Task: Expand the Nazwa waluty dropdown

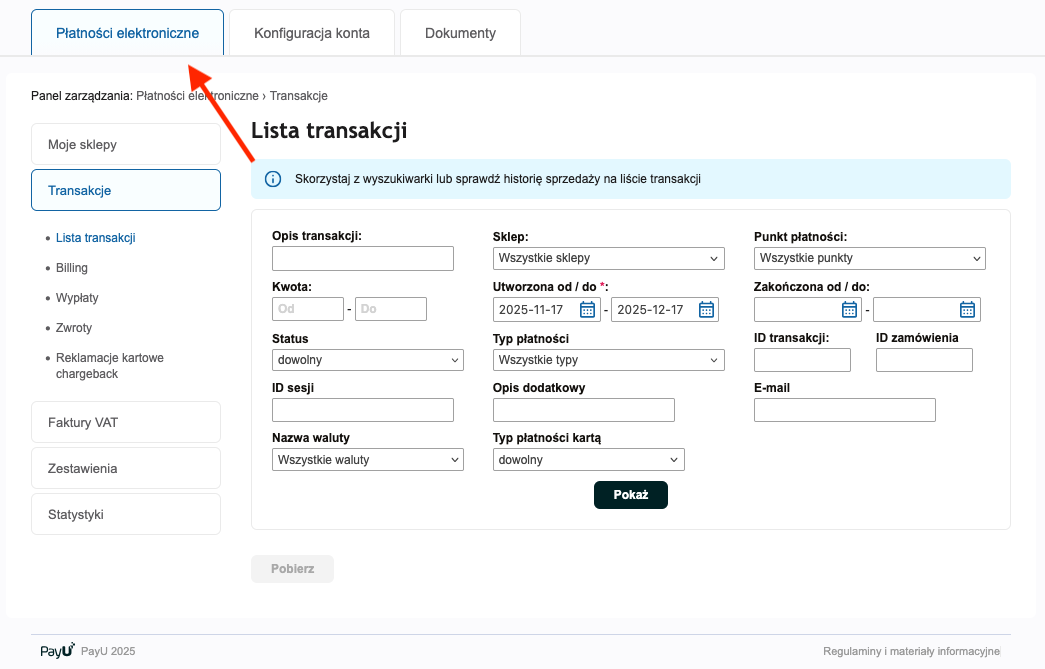Action: click(367, 460)
